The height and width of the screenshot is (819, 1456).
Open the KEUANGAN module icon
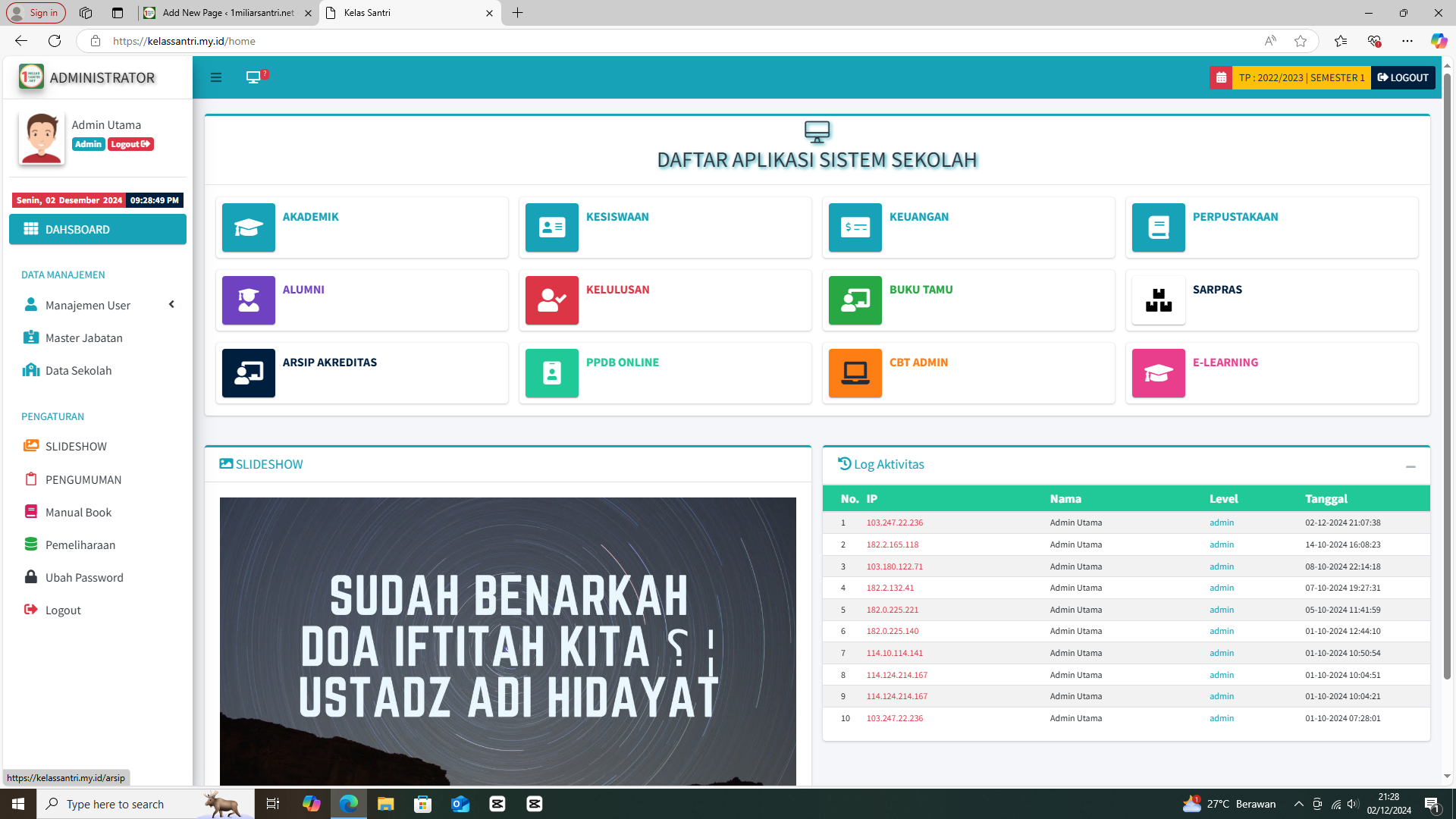pyautogui.click(x=855, y=227)
